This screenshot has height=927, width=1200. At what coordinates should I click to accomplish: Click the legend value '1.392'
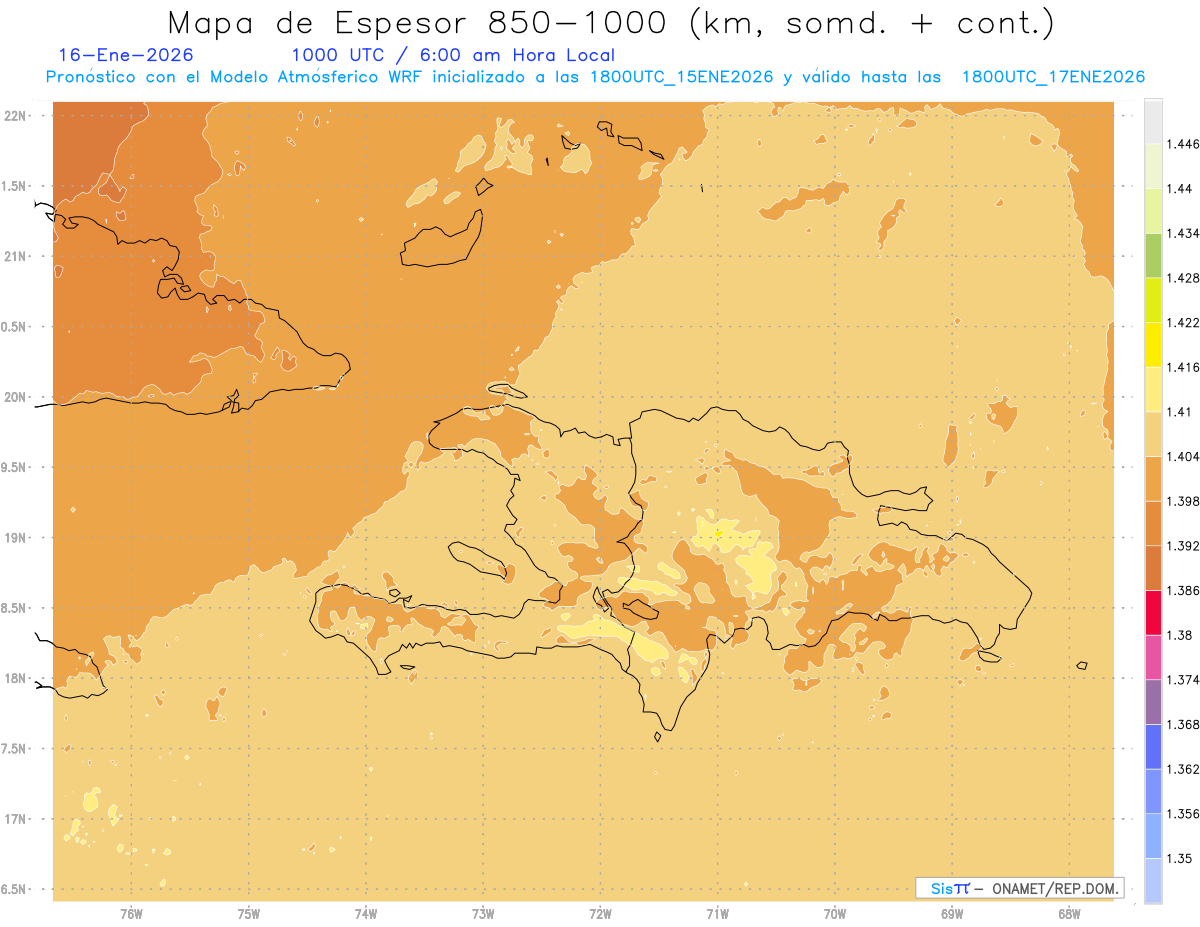click(1183, 546)
